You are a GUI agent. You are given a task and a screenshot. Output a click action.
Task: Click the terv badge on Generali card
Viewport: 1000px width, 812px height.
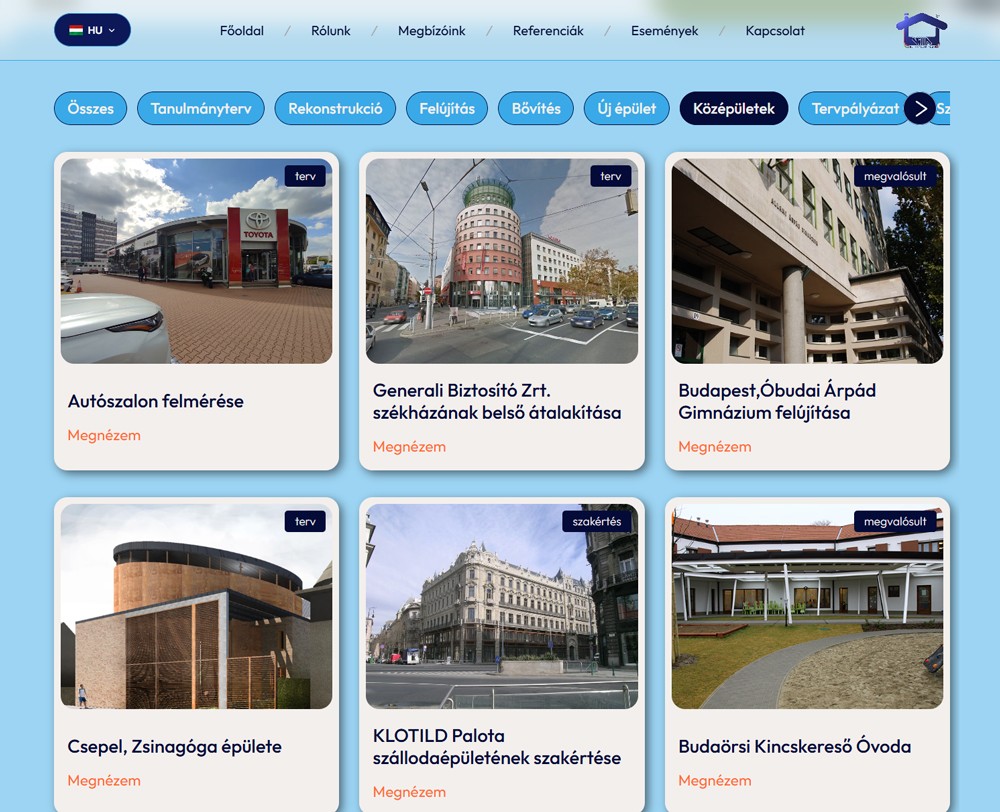click(x=610, y=176)
